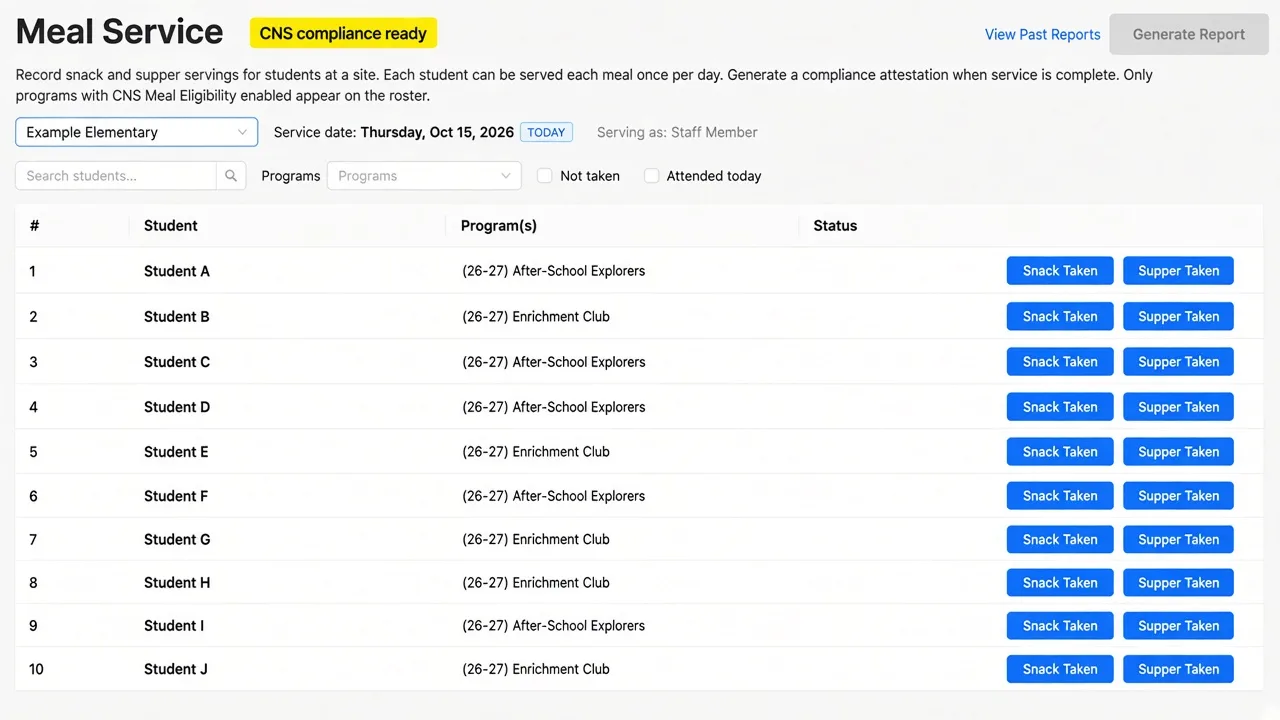This screenshot has width=1280, height=720.
Task: Select the Student F name cell
Action: 176,496
